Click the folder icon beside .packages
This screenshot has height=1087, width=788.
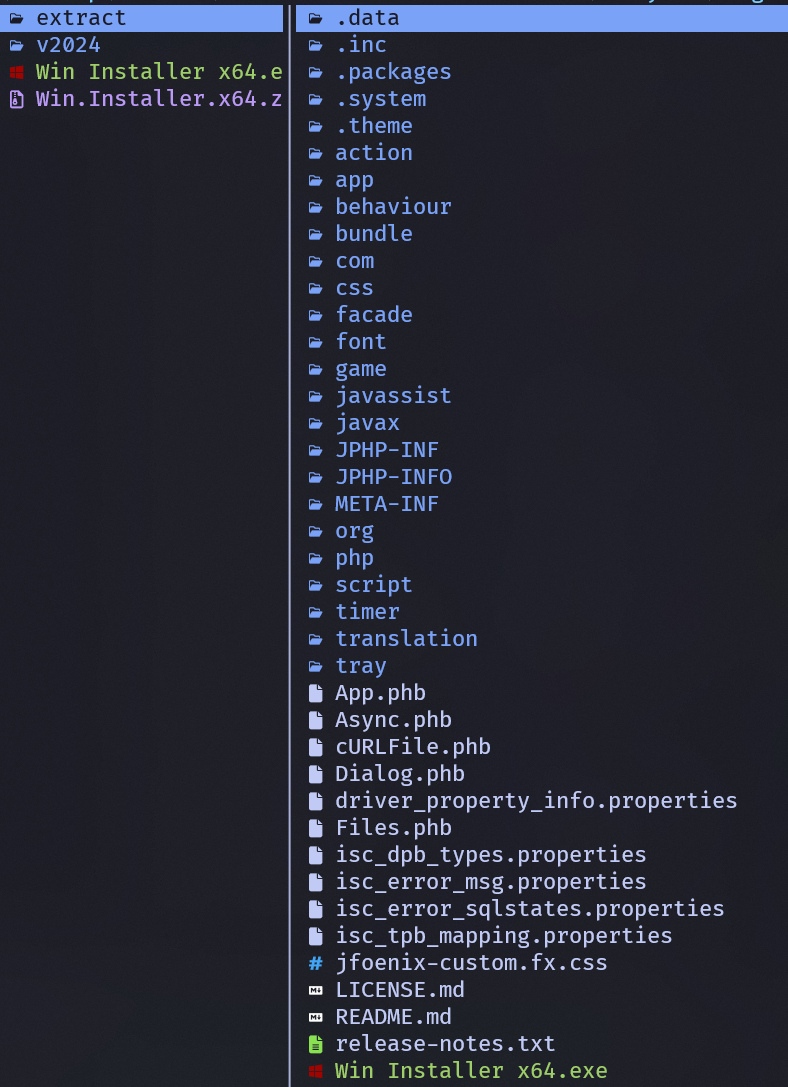(x=315, y=72)
